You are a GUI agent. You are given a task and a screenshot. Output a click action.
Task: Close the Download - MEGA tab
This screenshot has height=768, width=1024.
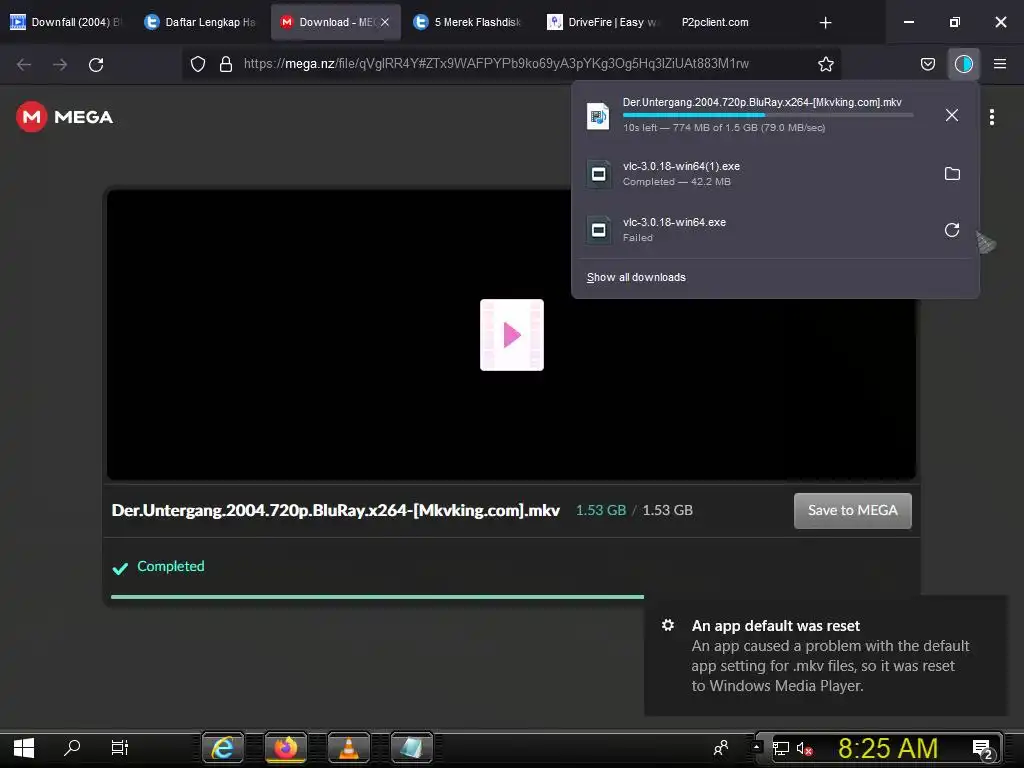click(x=385, y=22)
